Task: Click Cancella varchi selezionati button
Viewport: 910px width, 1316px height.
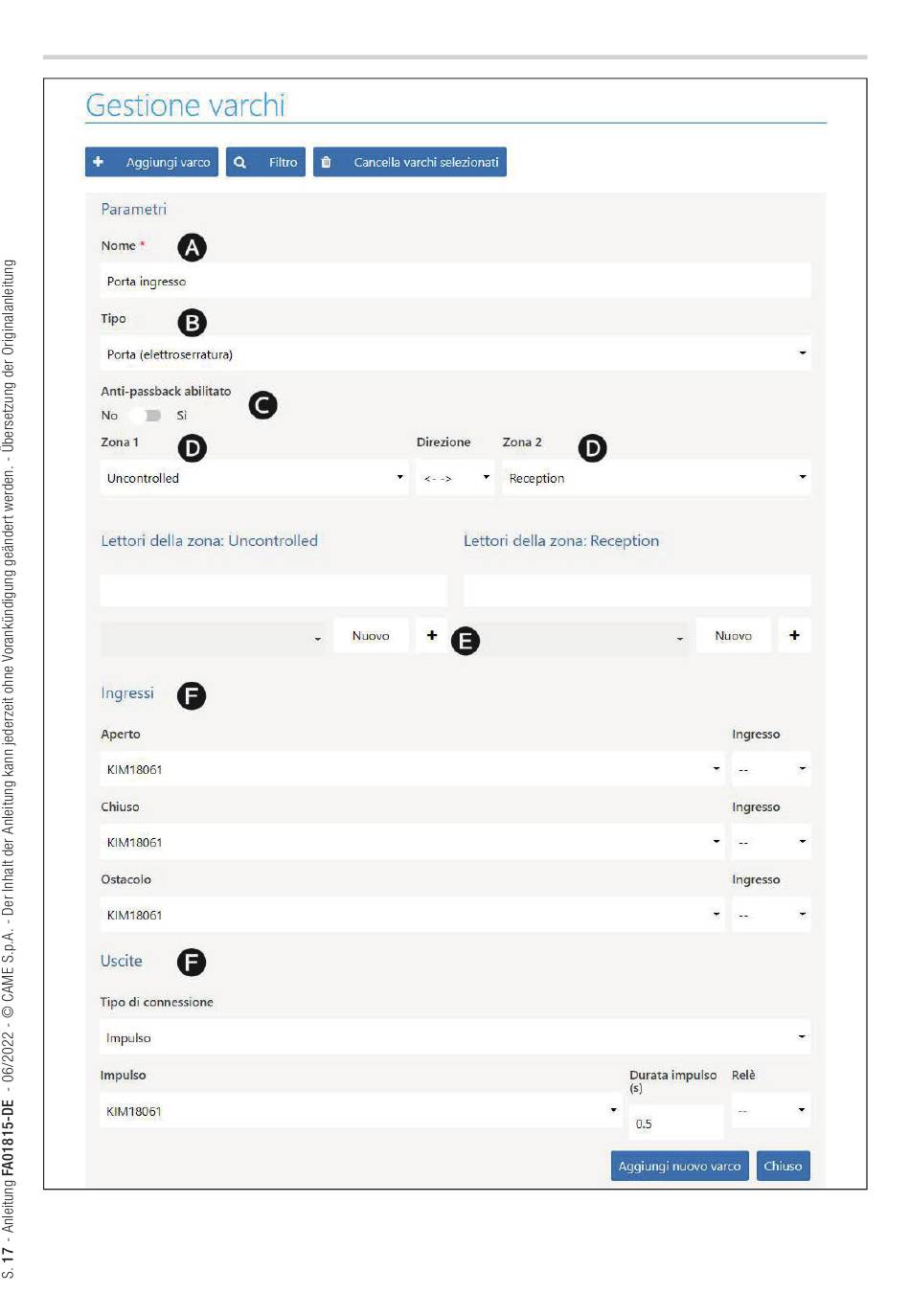Action: 409,162
